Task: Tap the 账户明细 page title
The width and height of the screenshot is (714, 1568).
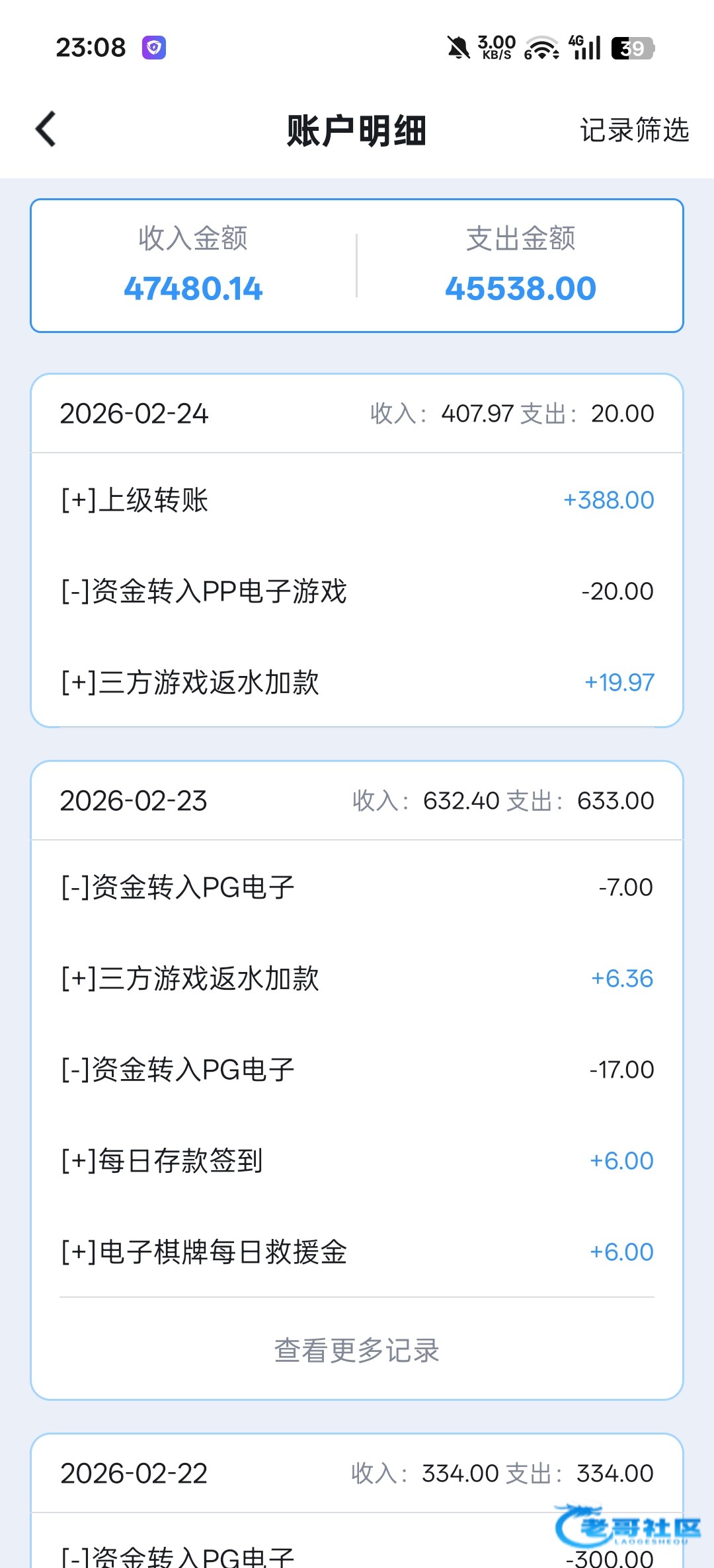Action: [356, 130]
